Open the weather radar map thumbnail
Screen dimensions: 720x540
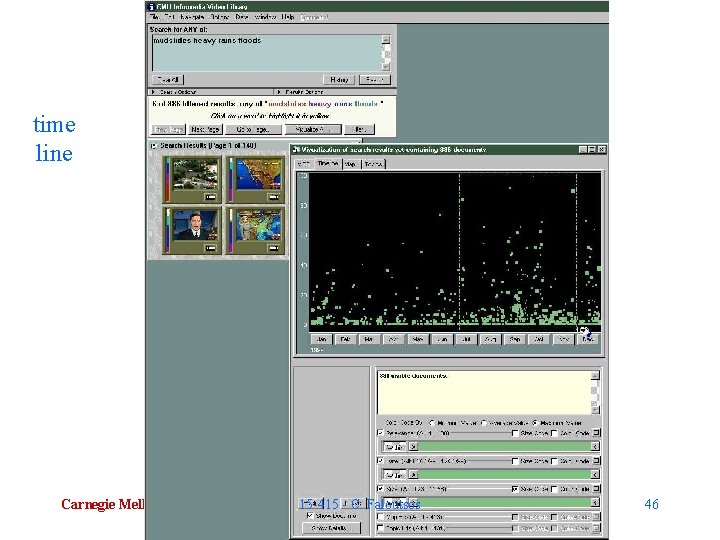click(259, 225)
